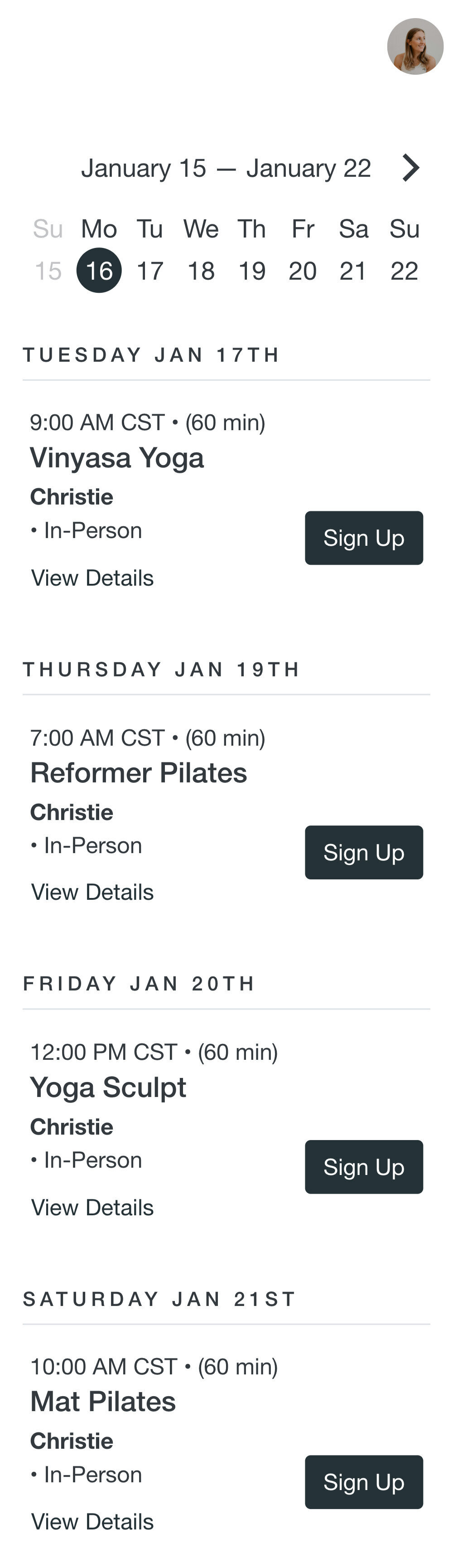Open the profile avatar photo

coord(414,46)
